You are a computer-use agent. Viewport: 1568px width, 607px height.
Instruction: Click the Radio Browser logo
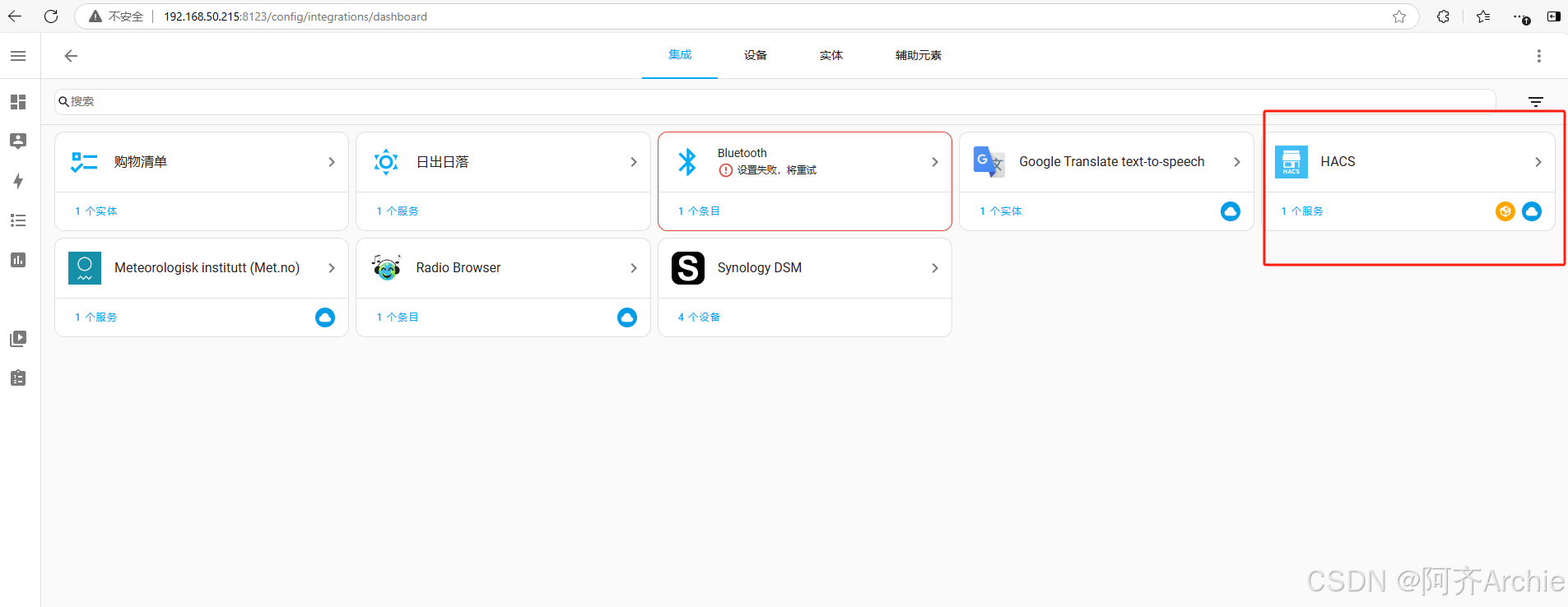click(386, 268)
